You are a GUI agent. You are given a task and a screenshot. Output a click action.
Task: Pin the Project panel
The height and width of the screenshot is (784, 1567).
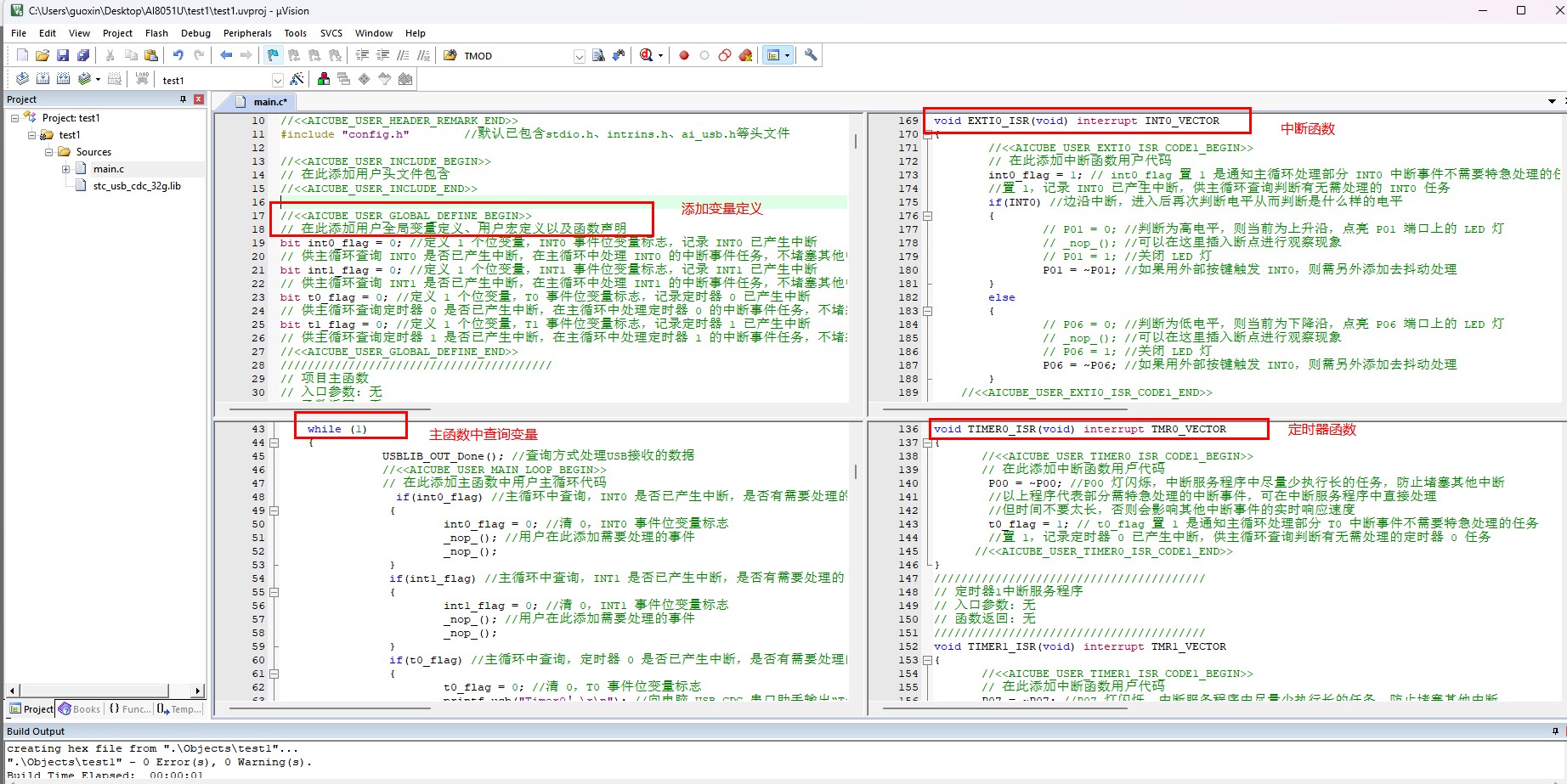point(183,99)
